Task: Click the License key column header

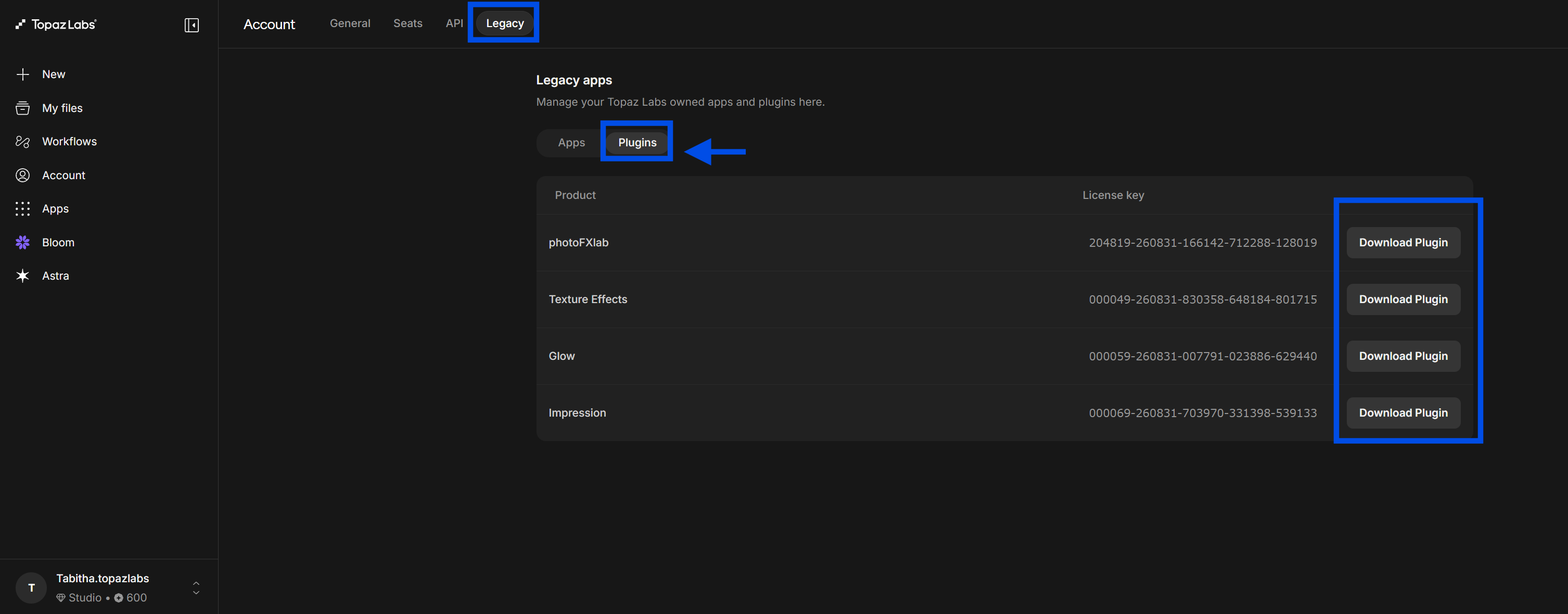Action: (1113, 195)
